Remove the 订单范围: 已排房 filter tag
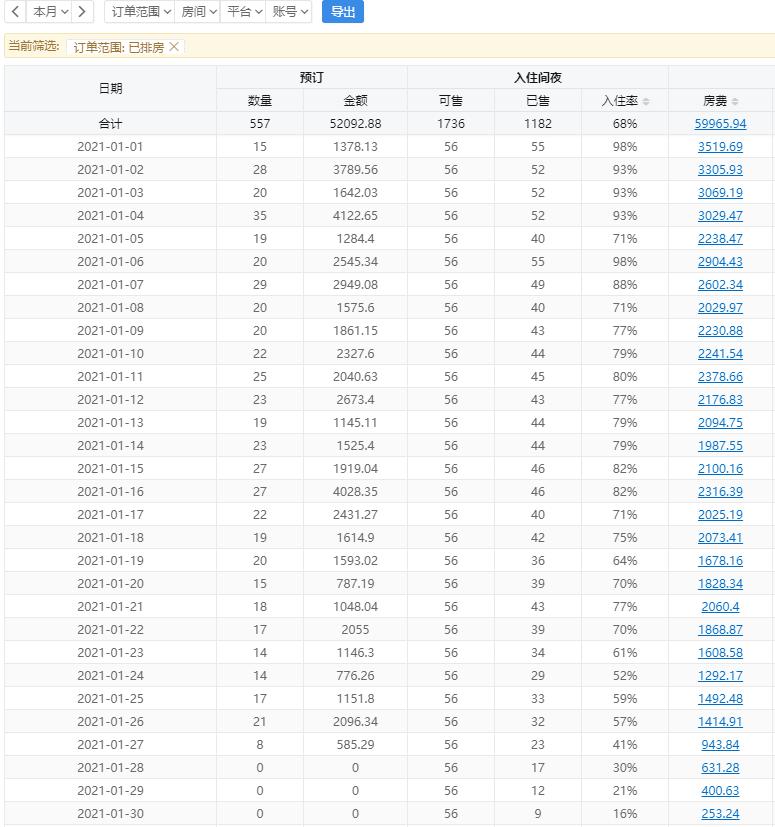This screenshot has height=827, width=775. pyautogui.click(x=174, y=46)
